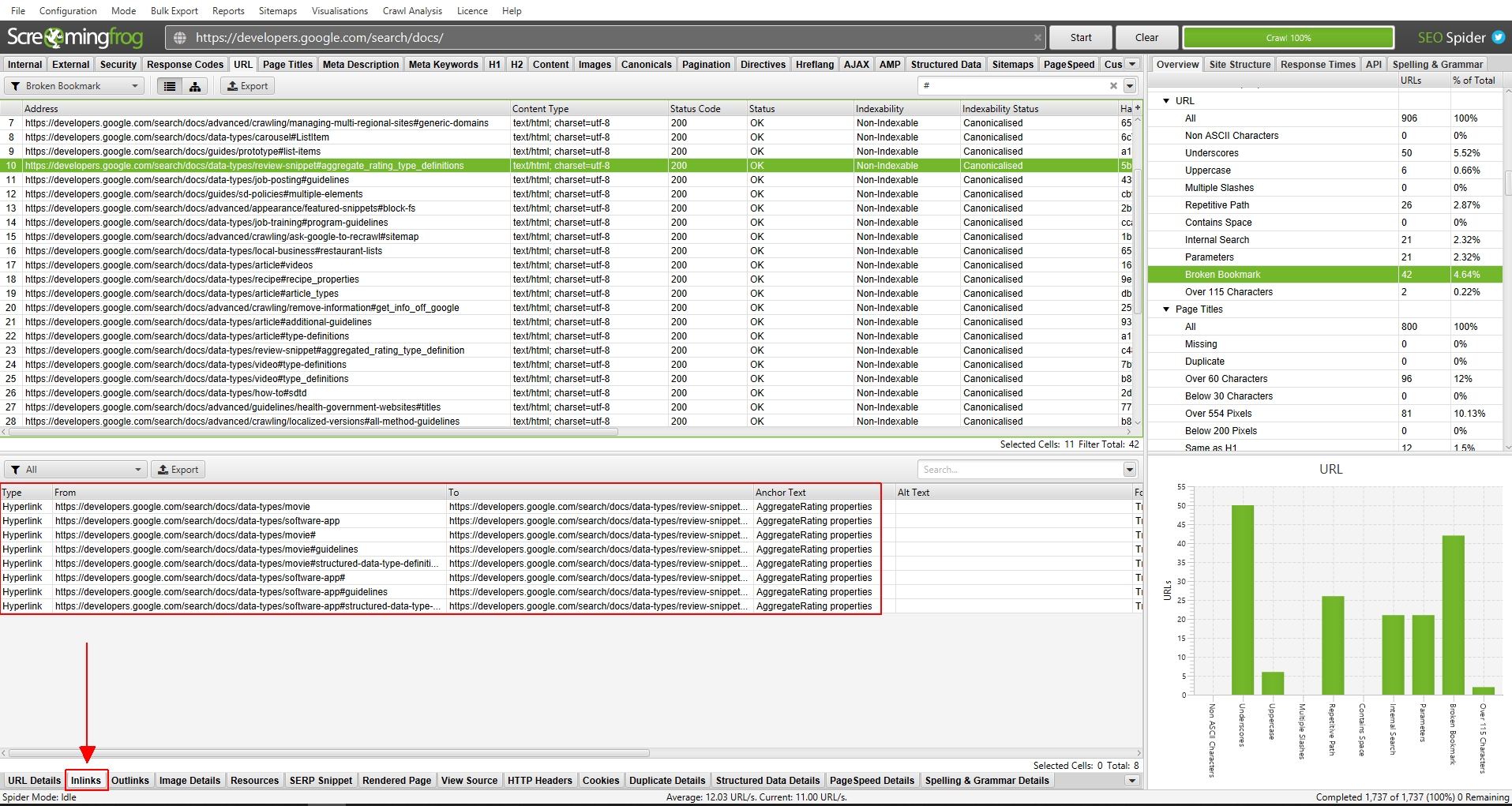Image resolution: width=1512 pixels, height=806 pixels.
Task: Clear the '#' search filter text
Action: click(x=1113, y=86)
